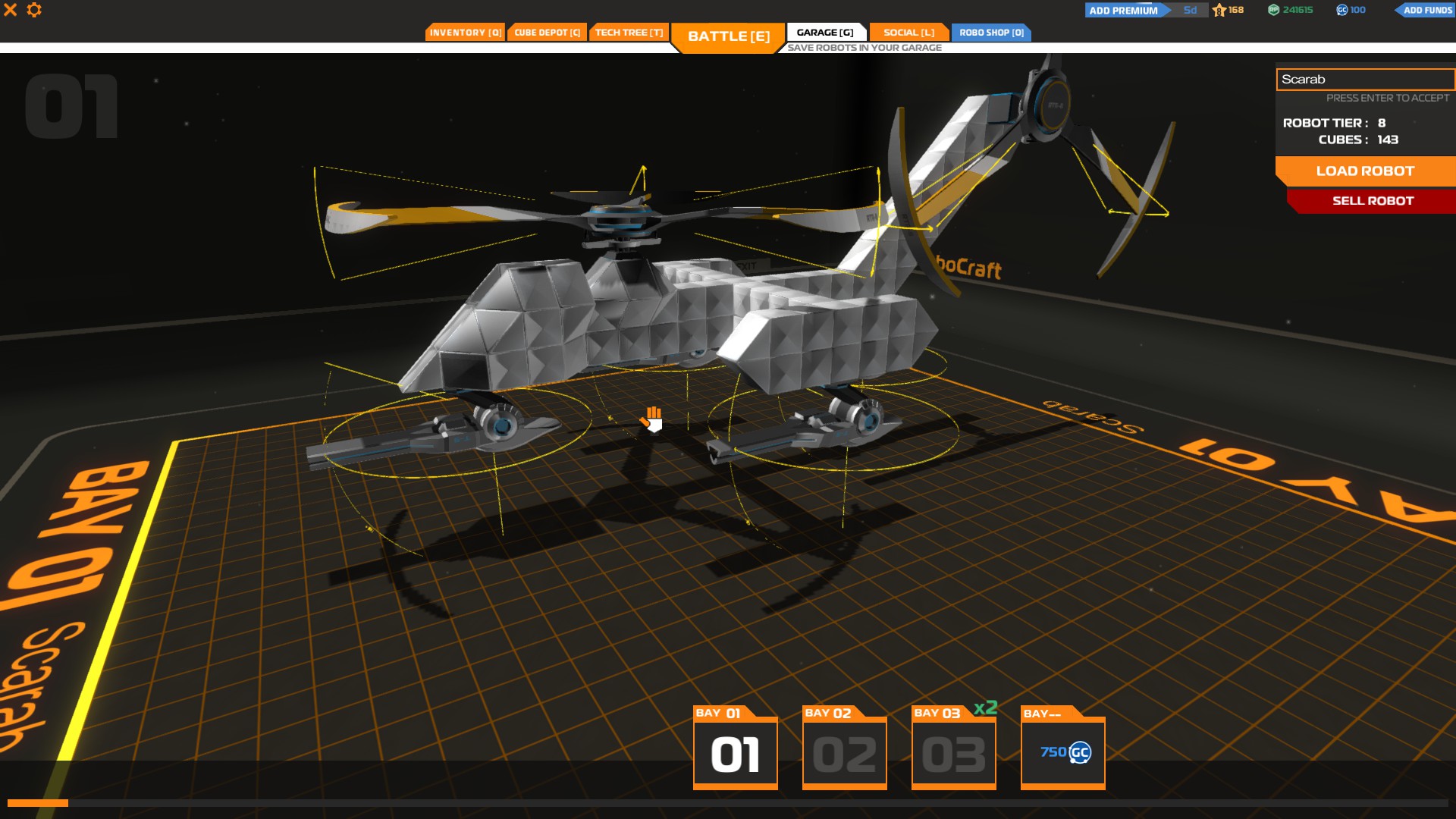The width and height of the screenshot is (1456, 819).
Task: Open the Tech Tree tab
Action: [629, 33]
